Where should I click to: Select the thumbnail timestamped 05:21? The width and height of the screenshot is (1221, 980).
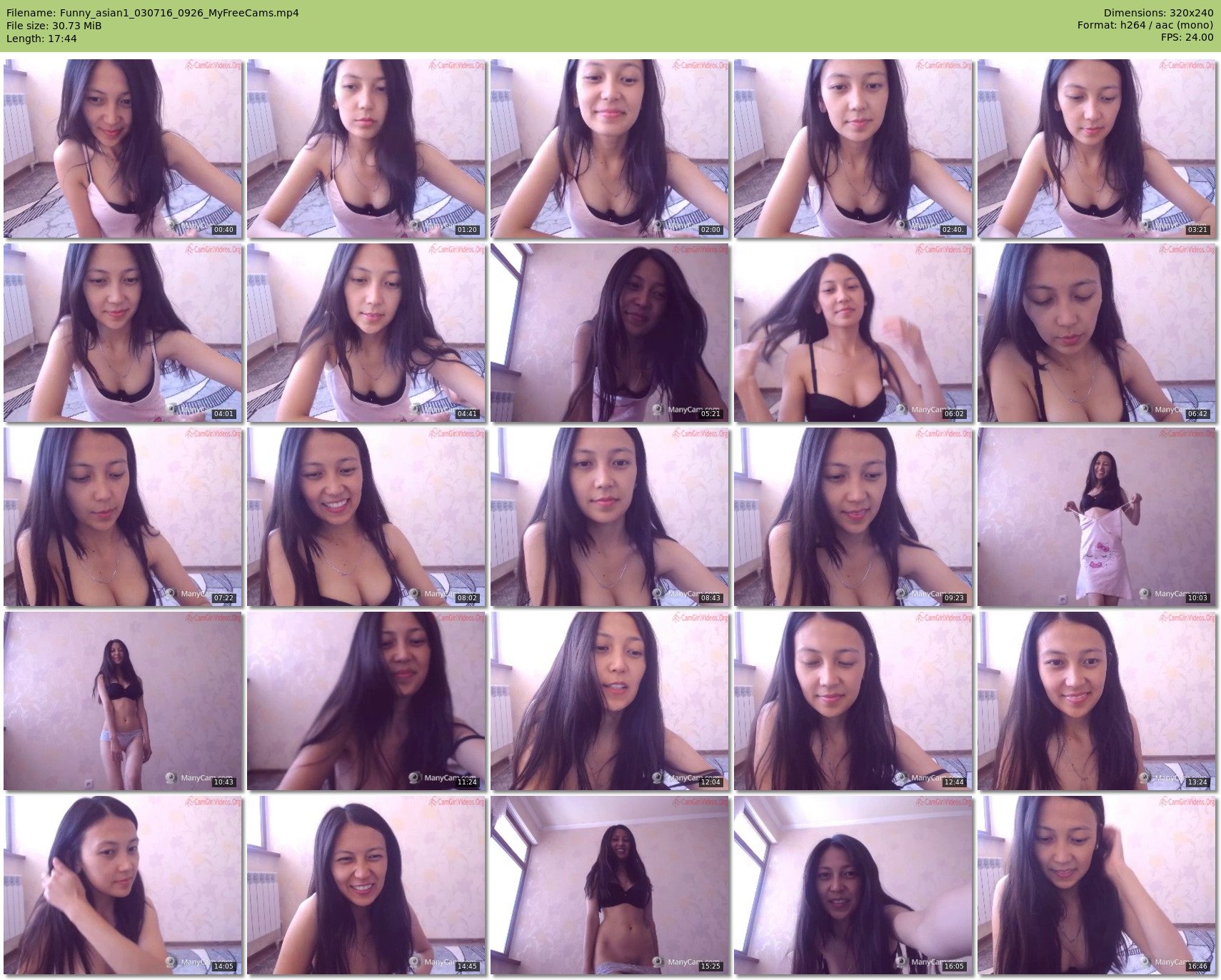click(x=610, y=333)
